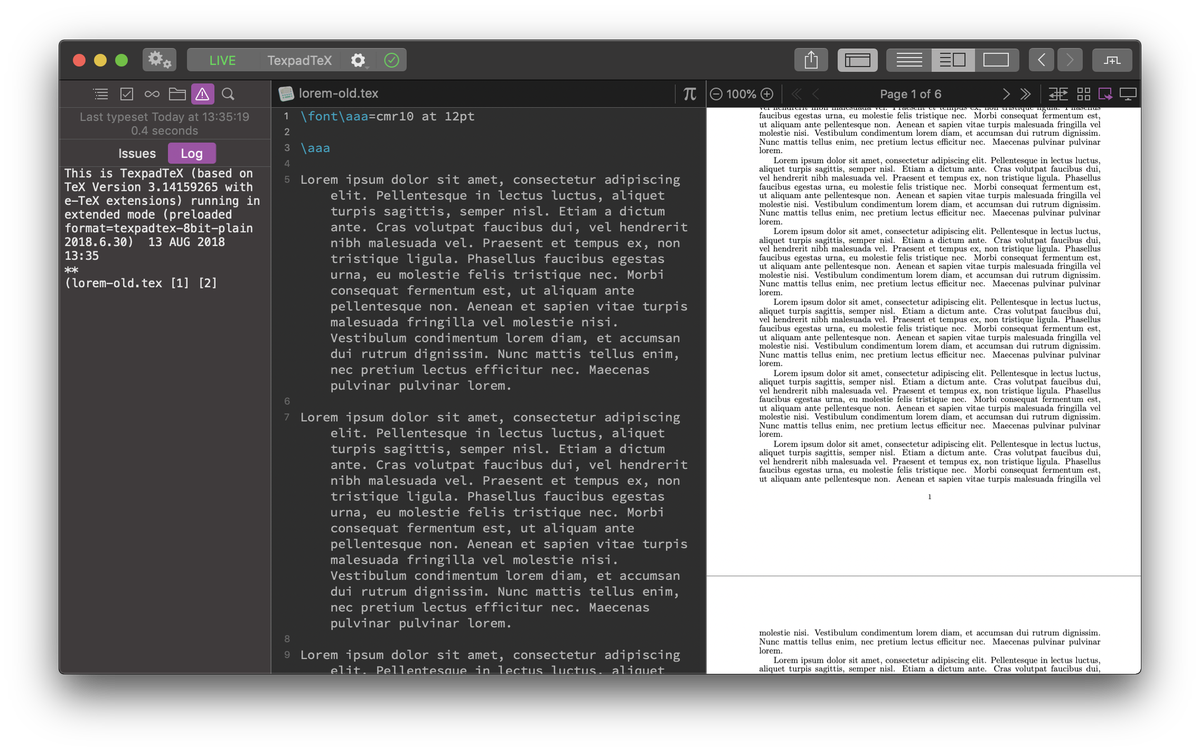Click page number 1 in PDF preview
This screenshot has width=1200, height=752.
(x=929, y=497)
